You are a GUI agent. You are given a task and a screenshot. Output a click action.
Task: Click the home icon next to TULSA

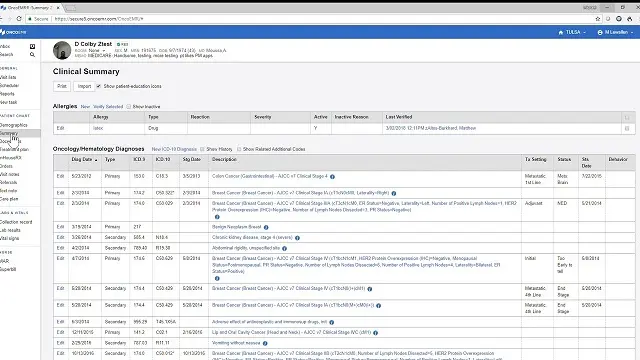[561, 32]
